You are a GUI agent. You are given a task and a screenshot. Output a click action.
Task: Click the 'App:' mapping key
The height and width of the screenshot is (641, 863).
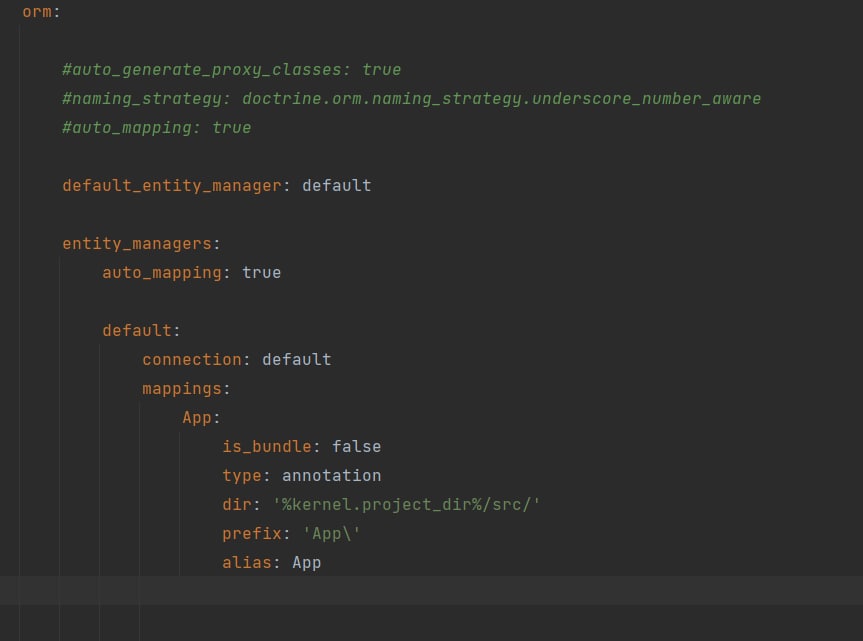click(201, 418)
